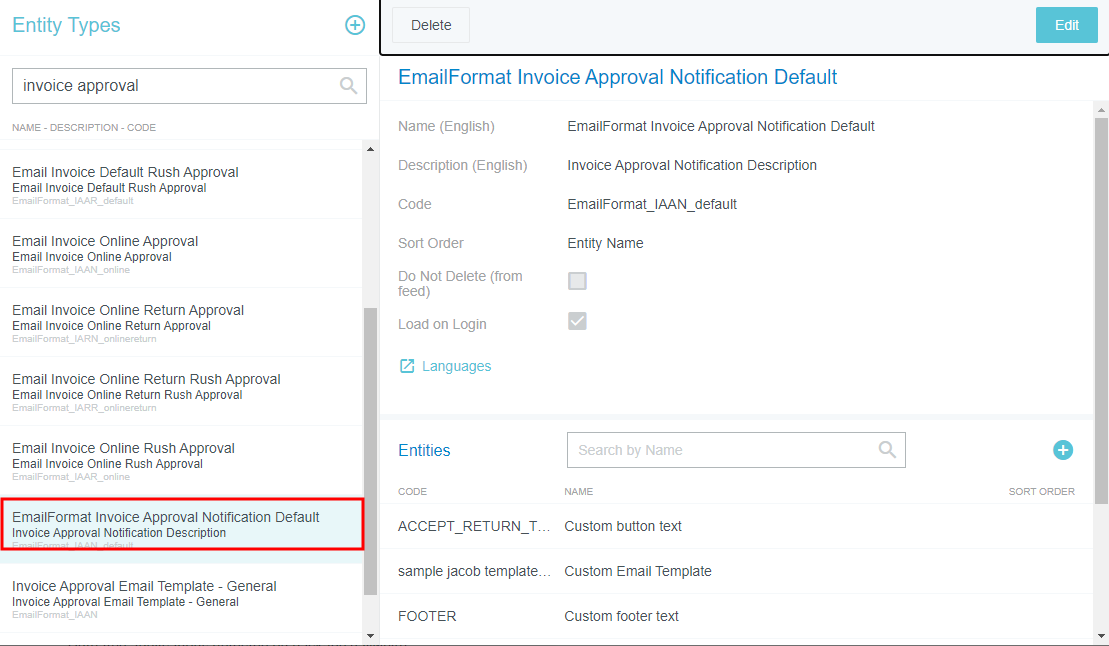This screenshot has width=1109, height=646.
Task: Click the Edit button
Action: (x=1066, y=25)
